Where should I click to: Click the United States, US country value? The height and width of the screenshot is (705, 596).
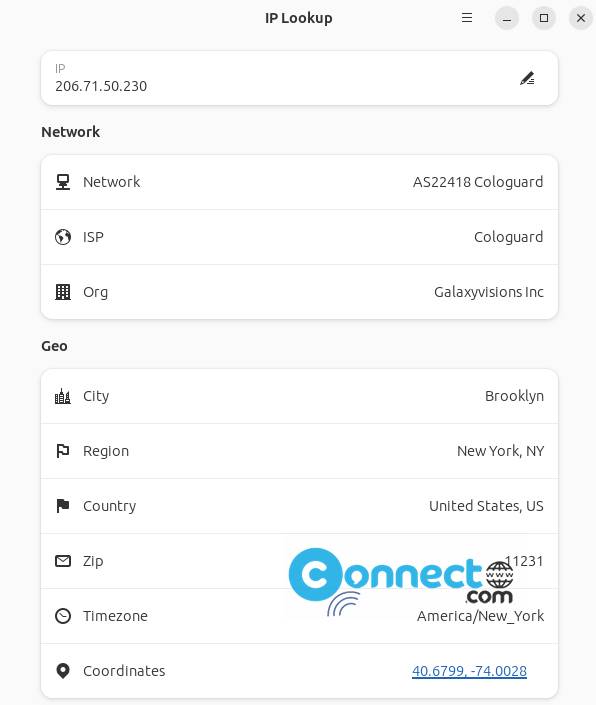tap(486, 506)
